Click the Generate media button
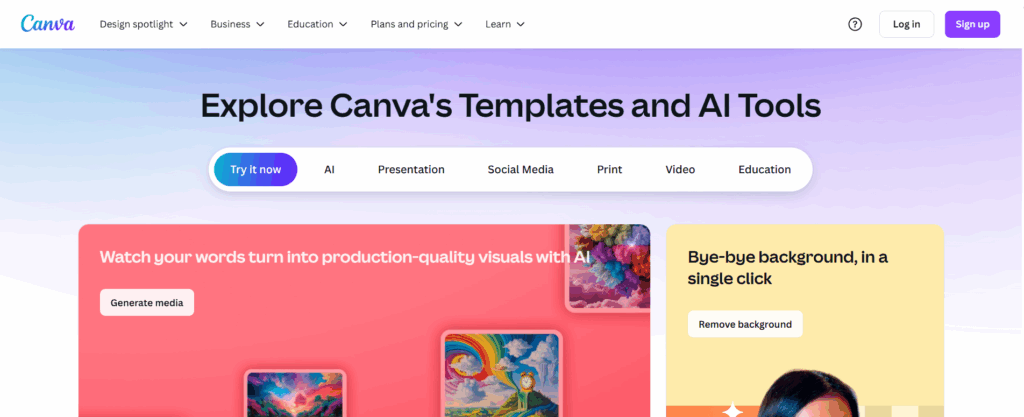The image size is (1024, 417). point(147,302)
